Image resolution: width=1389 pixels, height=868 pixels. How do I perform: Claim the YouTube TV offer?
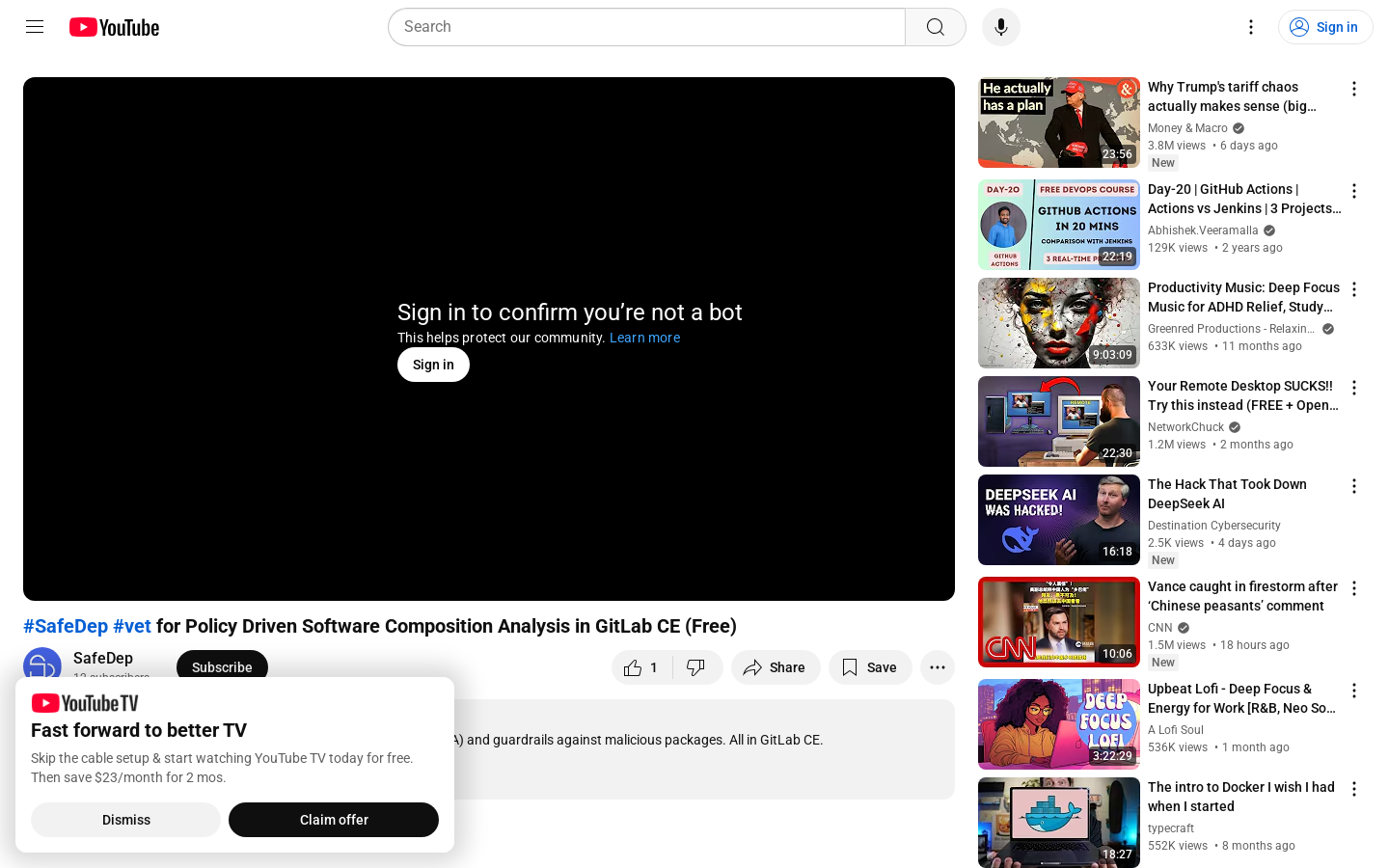tap(334, 820)
